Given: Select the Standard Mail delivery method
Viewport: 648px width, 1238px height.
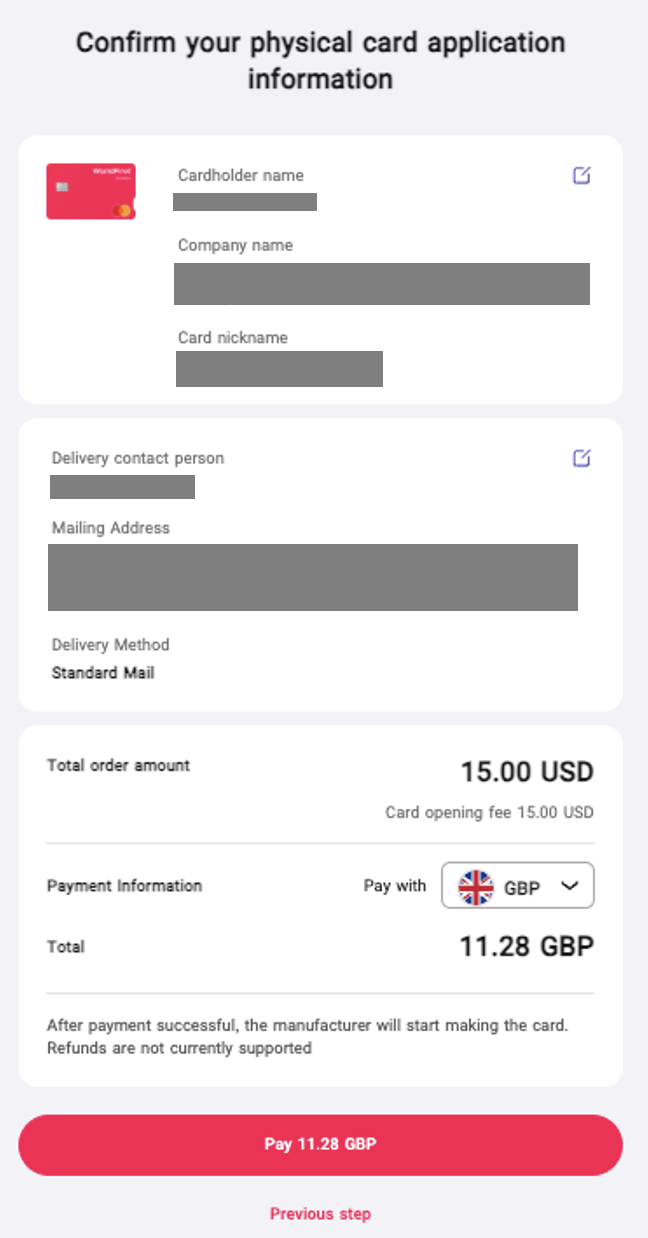Looking at the screenshot, I should [x=103, y=673].
